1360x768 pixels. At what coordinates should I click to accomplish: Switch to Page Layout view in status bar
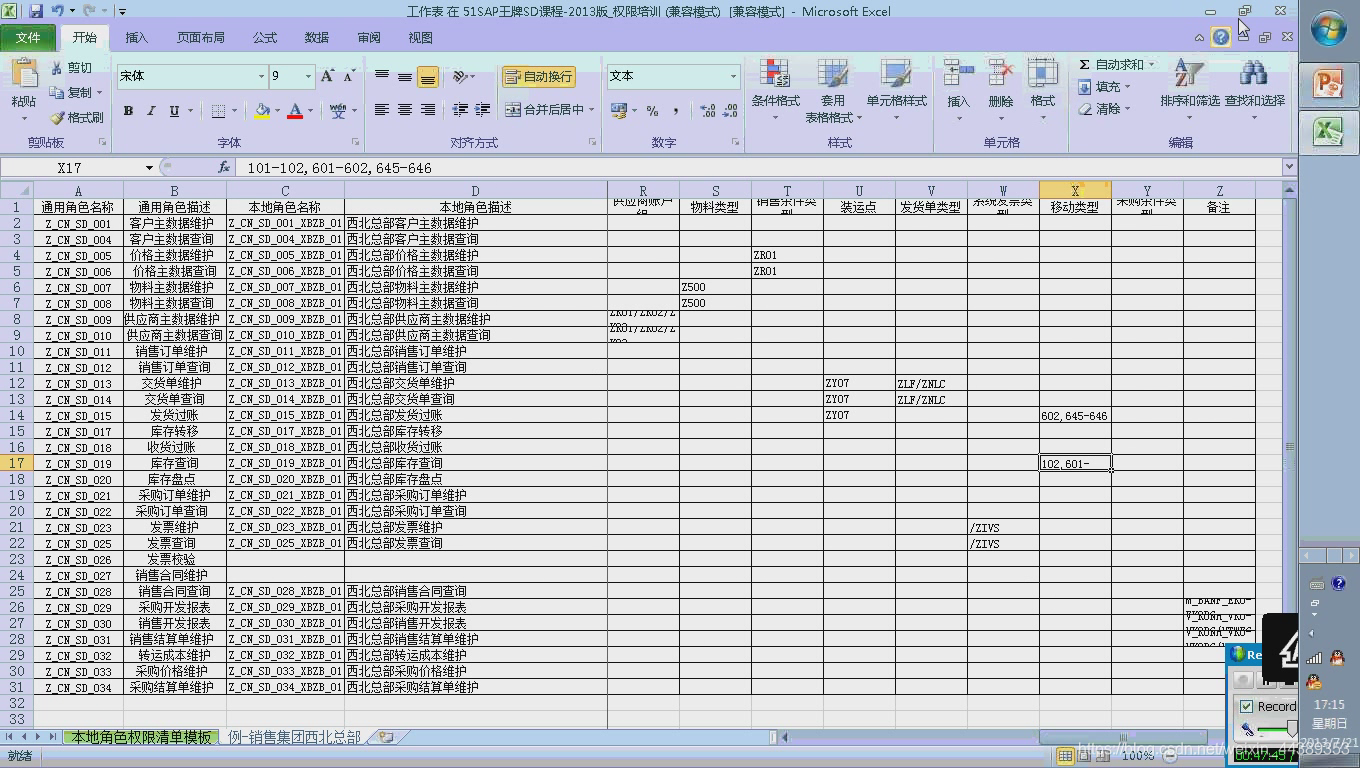click(1084, 756)
